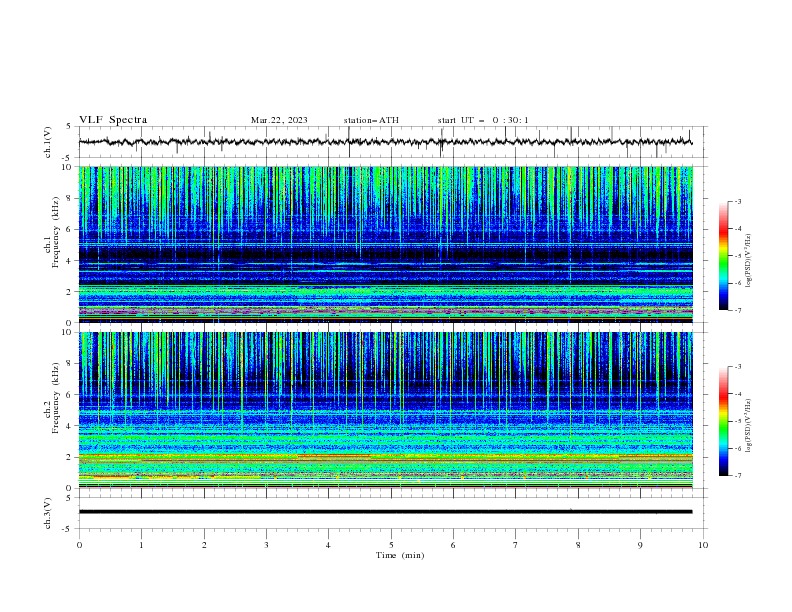The width and height of the screenshot is (792, 612).
Task: Click the ch.3 voltage trace panel
Action: coord(392,513)
